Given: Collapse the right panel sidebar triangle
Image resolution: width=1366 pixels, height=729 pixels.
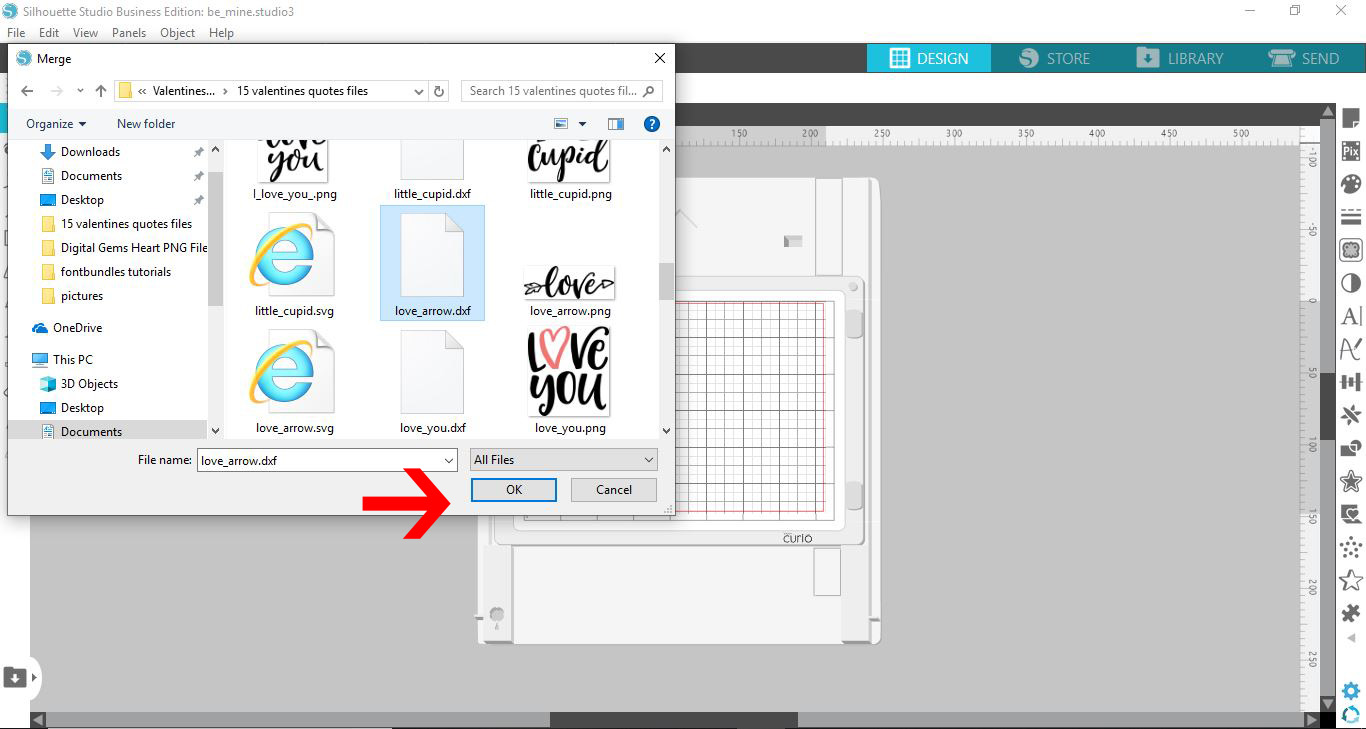Looking at the screenshot, I should [x=1351, y=638].
